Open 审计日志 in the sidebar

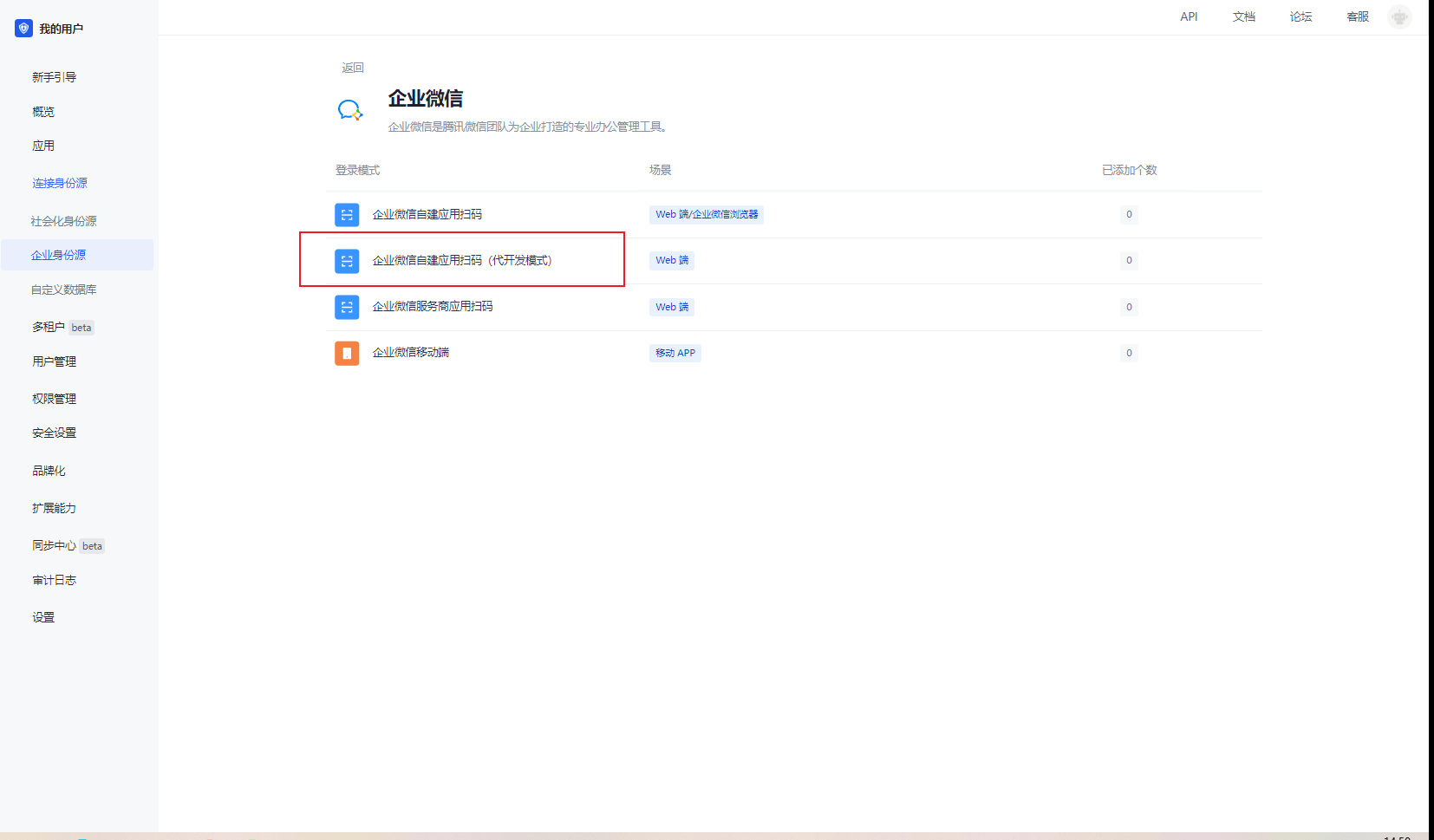(x=55, y=580)
